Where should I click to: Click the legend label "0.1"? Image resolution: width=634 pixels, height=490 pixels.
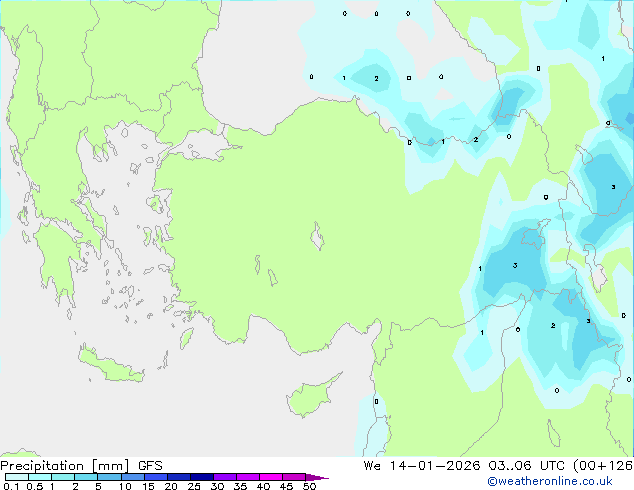(11, 486)
